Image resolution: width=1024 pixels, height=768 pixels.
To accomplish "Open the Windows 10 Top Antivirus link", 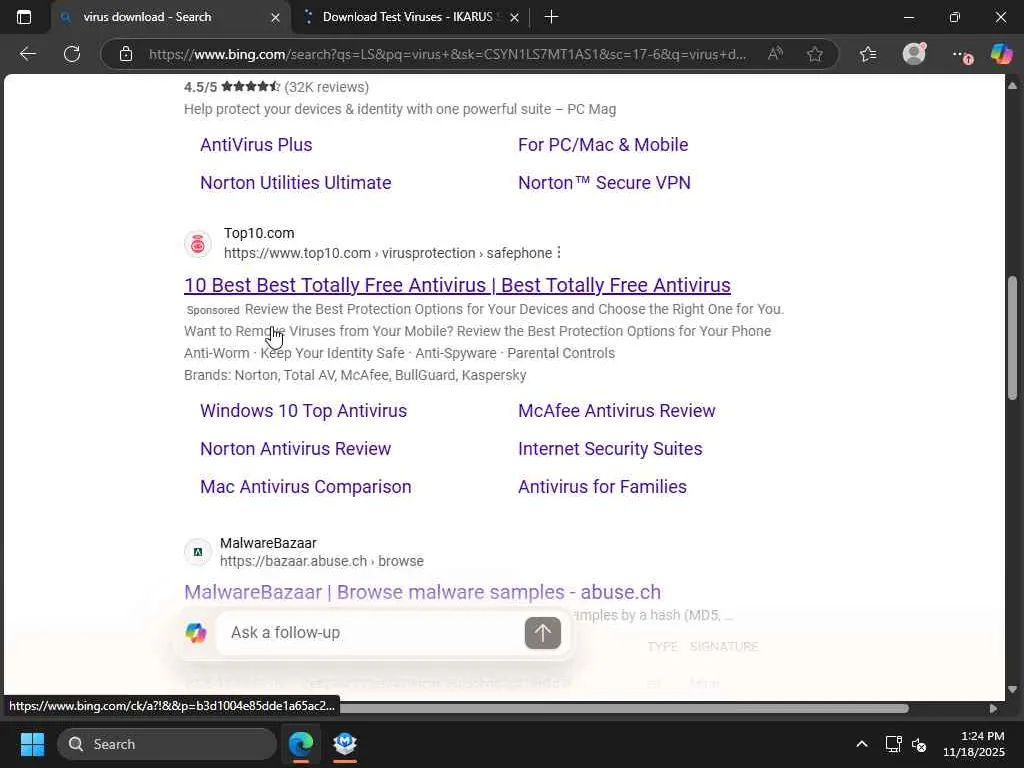I will click(303, 411).
